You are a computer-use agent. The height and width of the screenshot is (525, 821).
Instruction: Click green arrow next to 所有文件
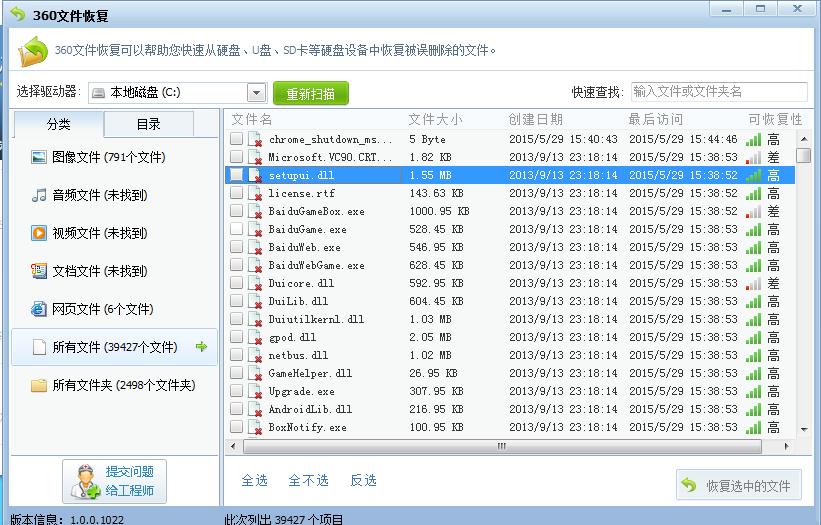(202, 347)
